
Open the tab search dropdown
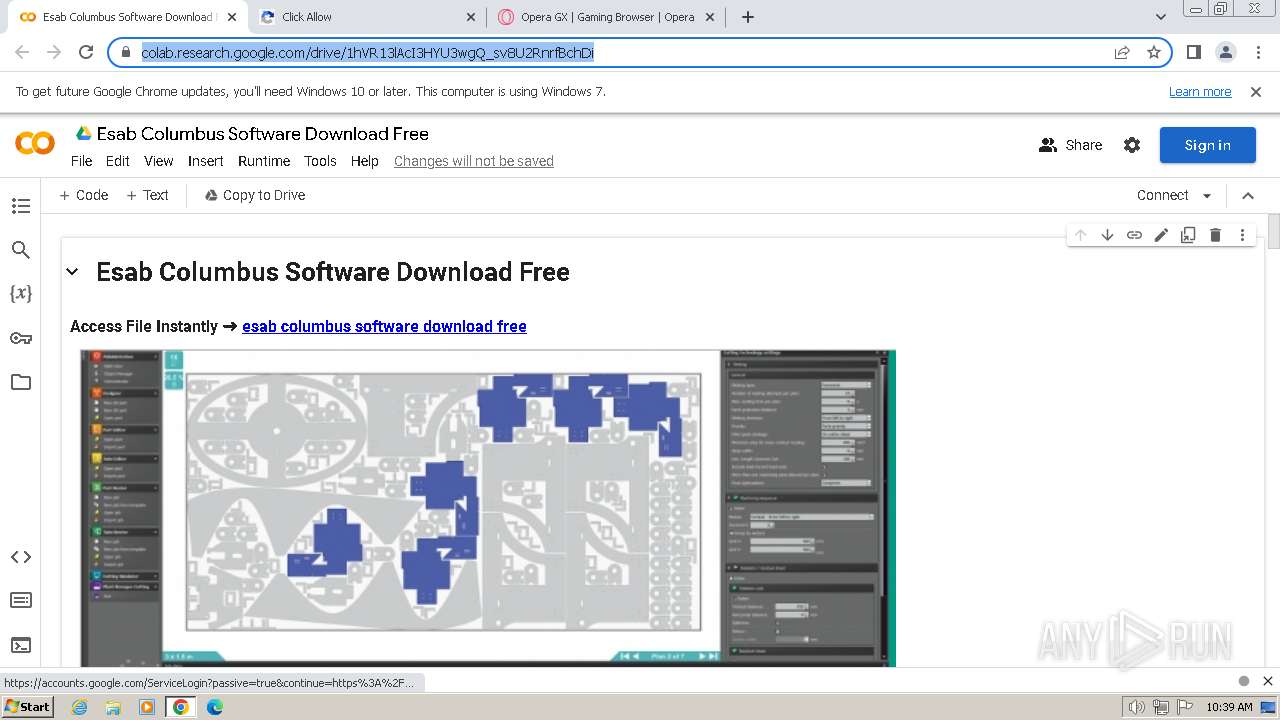coord(1161,17)
